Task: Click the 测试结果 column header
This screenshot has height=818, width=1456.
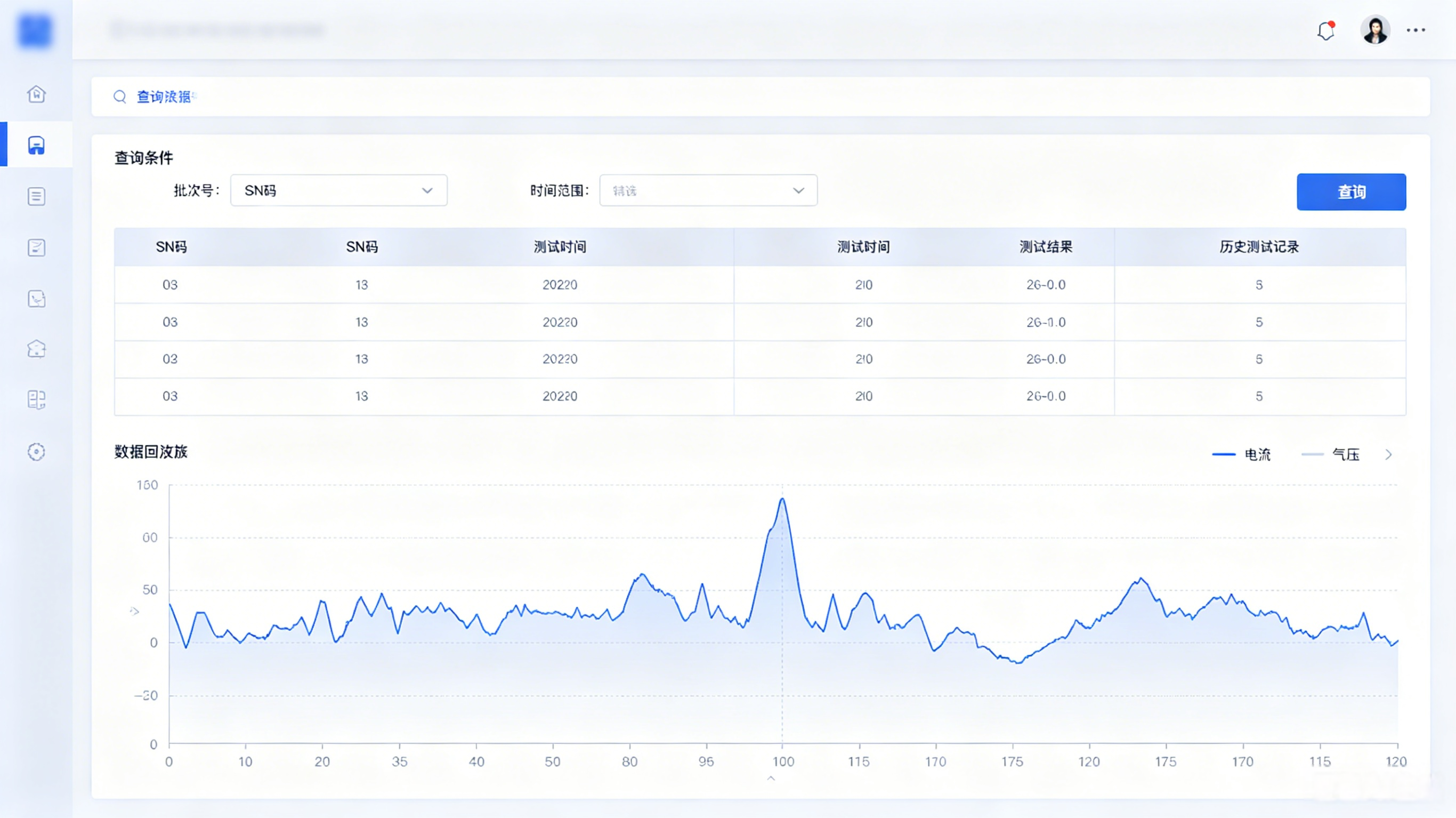Action: (x=1046, y=247)
